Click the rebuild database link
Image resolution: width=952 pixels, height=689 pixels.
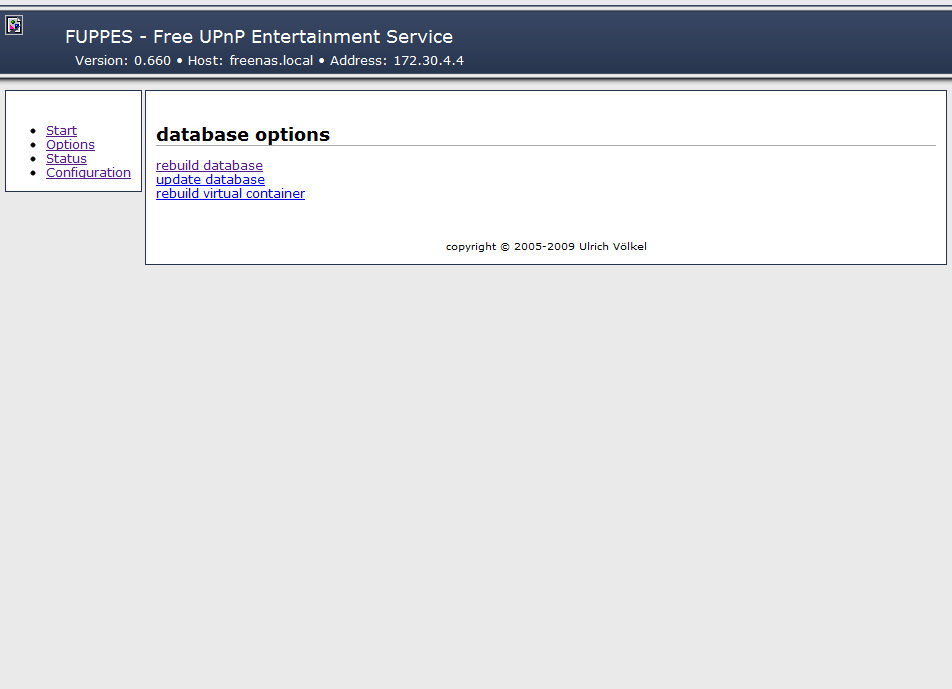point(209,165)
